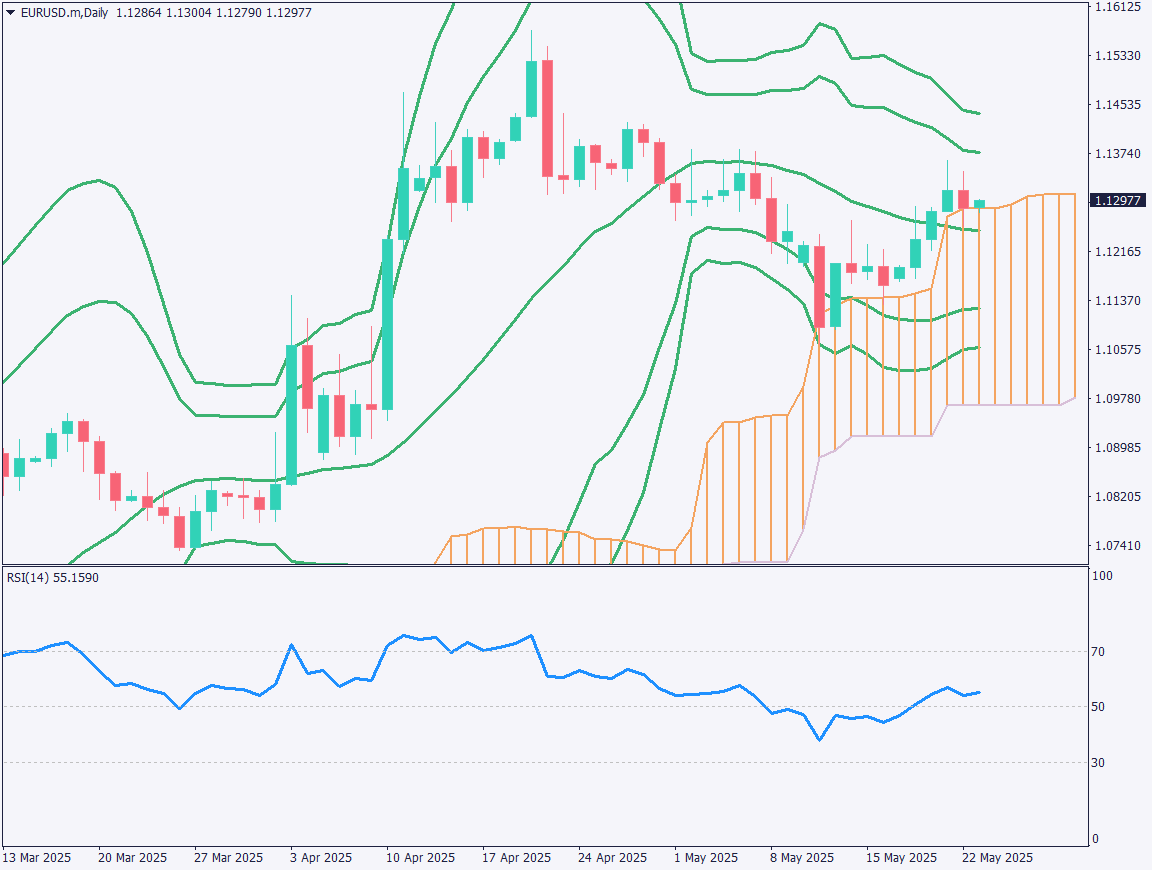Collapse the OHLC quick info triangle
Viewport: 1152px width, 870px height.
click(10, 13)
